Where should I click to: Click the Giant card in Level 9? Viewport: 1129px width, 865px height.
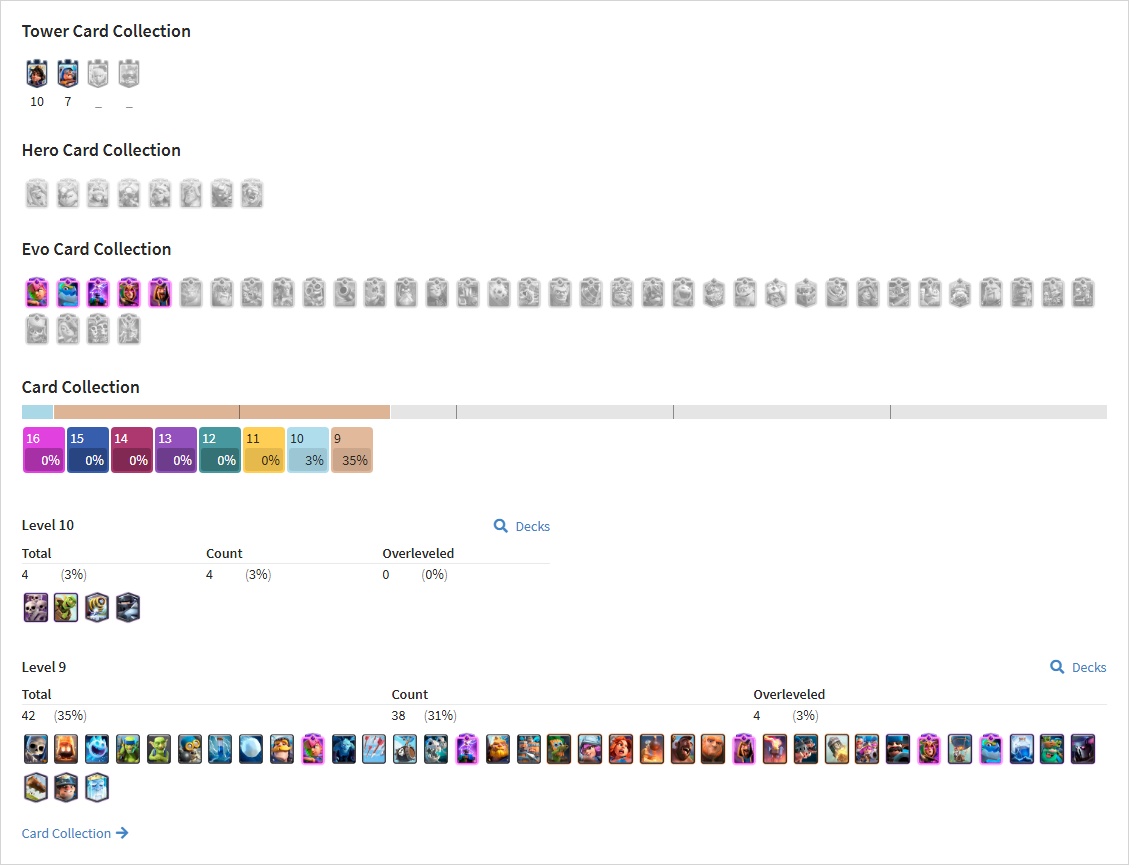tap(713, 749)
